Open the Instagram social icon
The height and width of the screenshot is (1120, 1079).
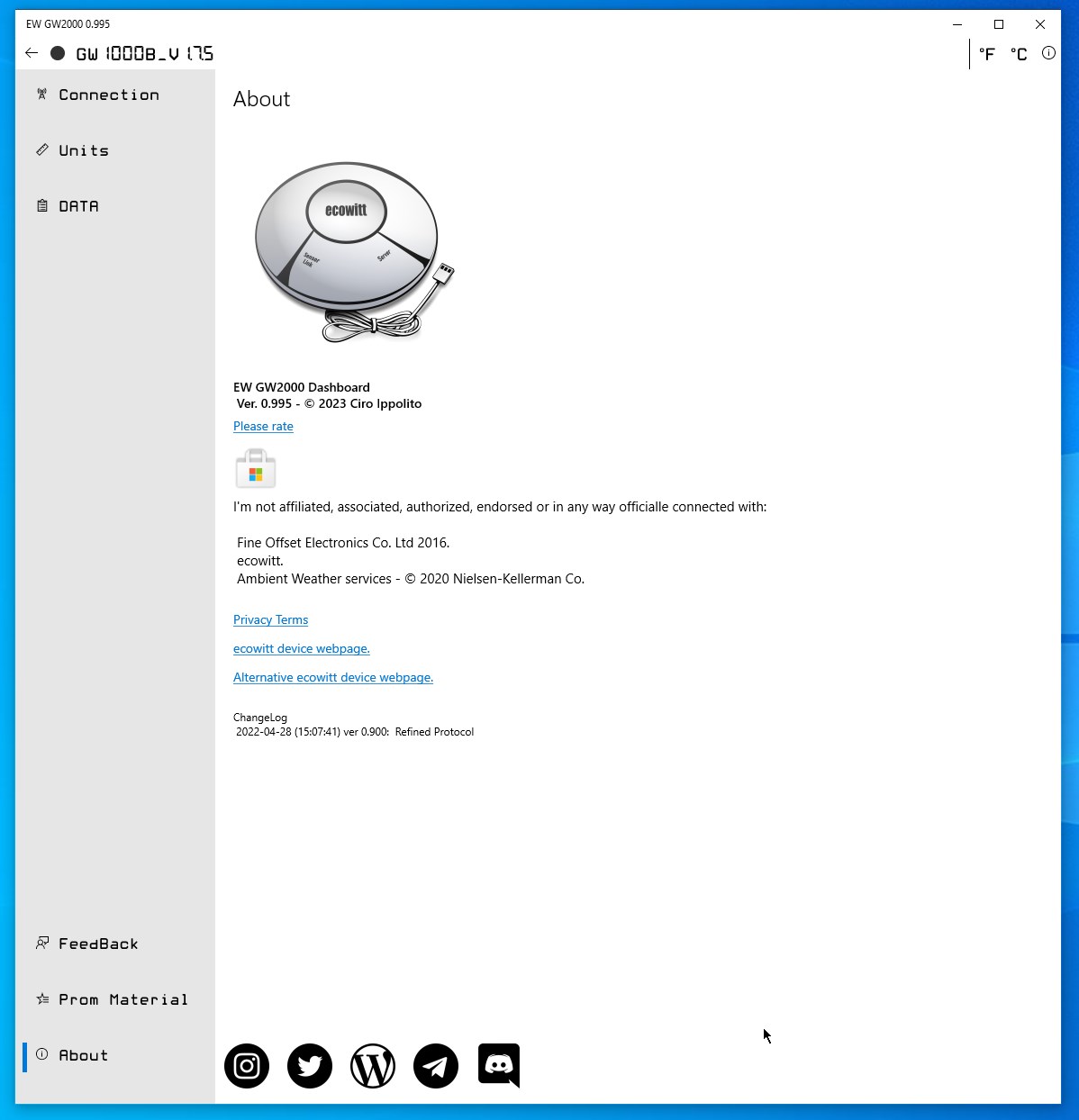click(246, 1066)
